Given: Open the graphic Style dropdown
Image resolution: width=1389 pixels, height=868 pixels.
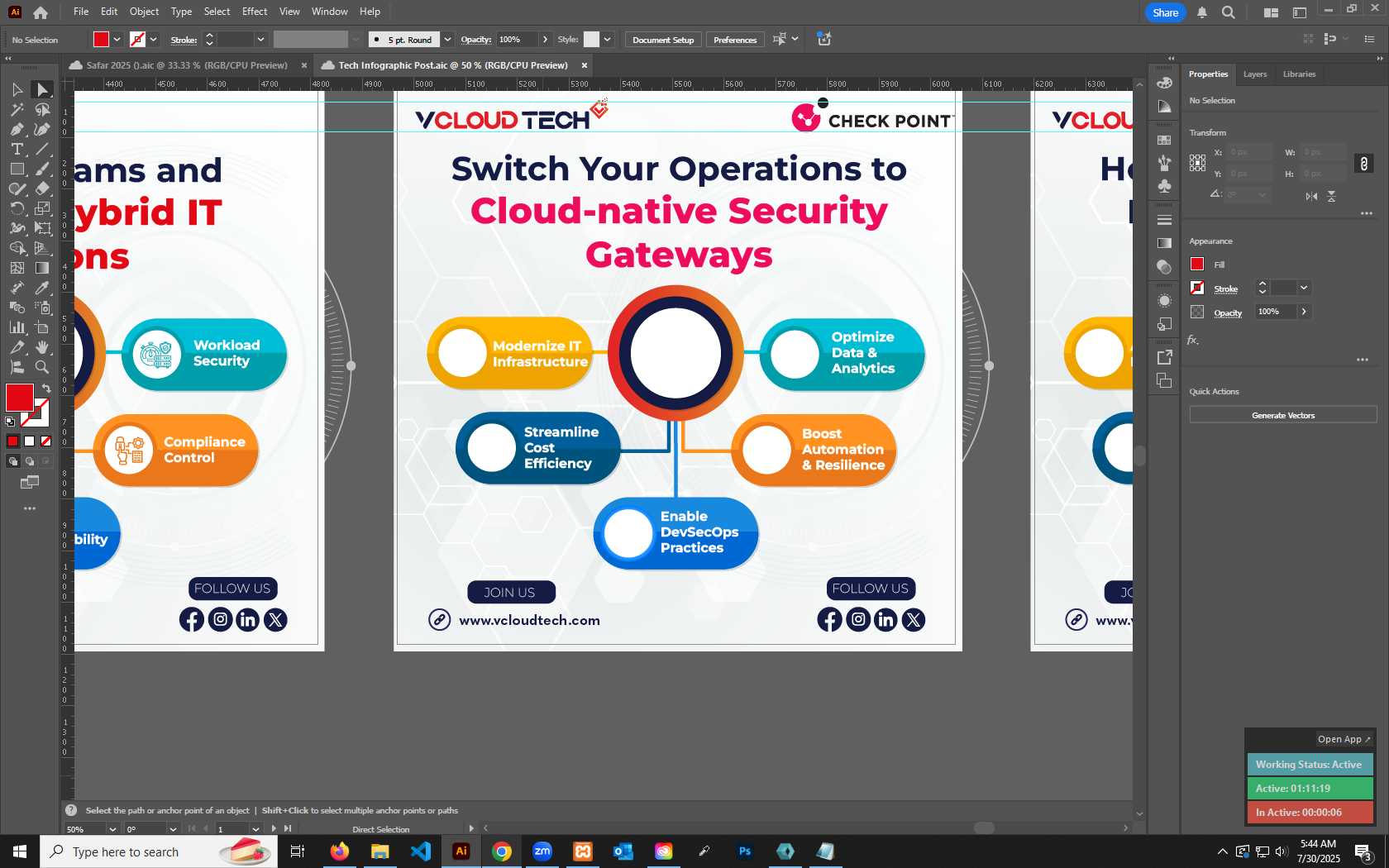Looking at the screenshot, I should click(x=607, y=39).
